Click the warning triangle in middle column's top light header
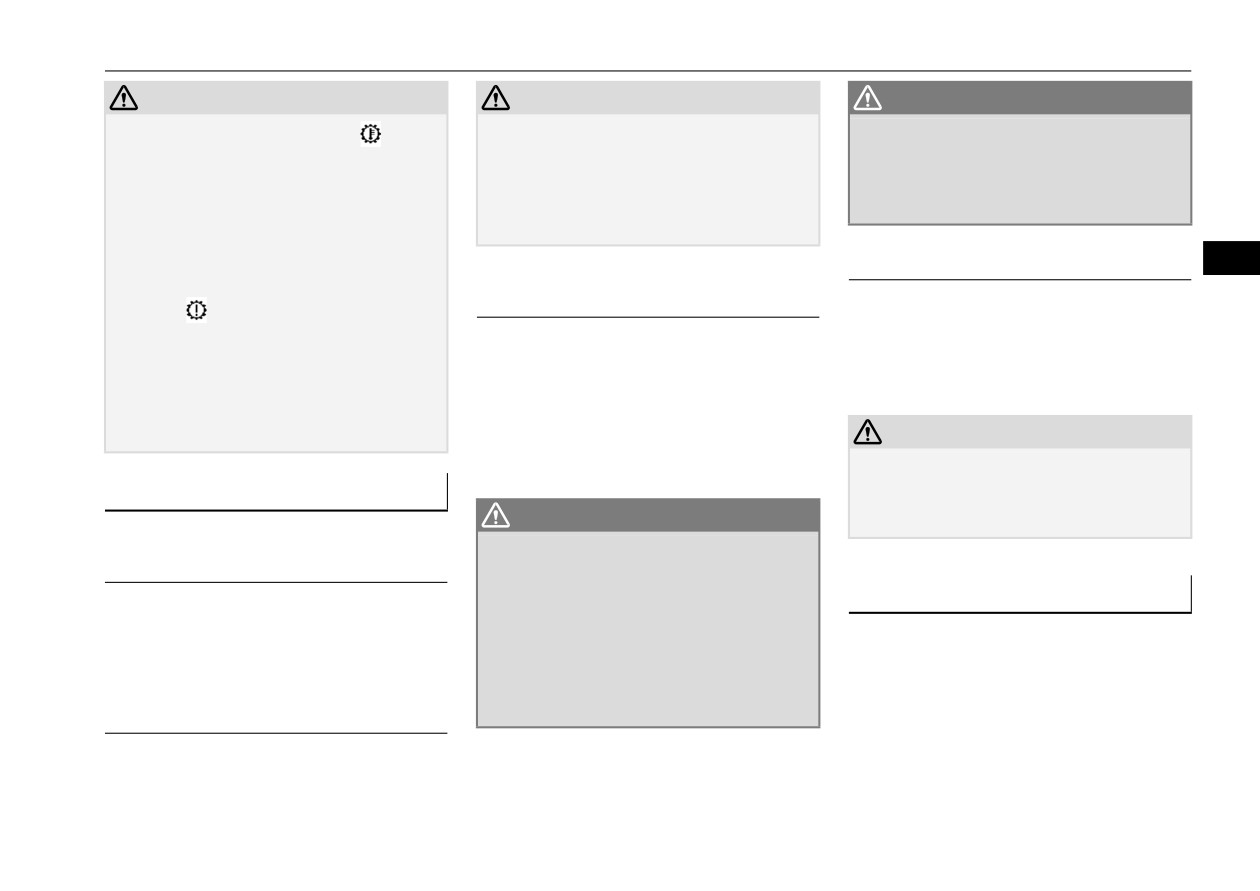 point(496,98)
